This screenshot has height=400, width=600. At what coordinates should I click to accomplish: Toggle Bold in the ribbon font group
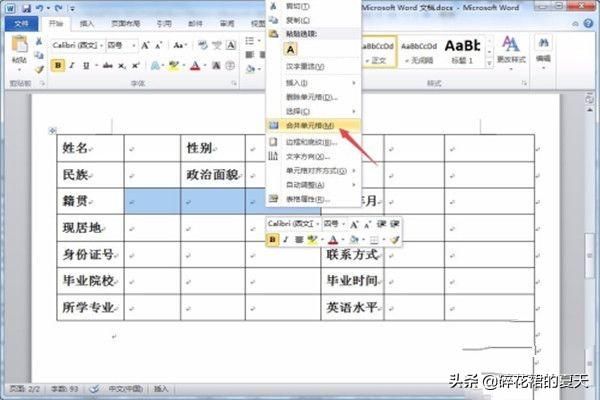[x=58, y=66]
